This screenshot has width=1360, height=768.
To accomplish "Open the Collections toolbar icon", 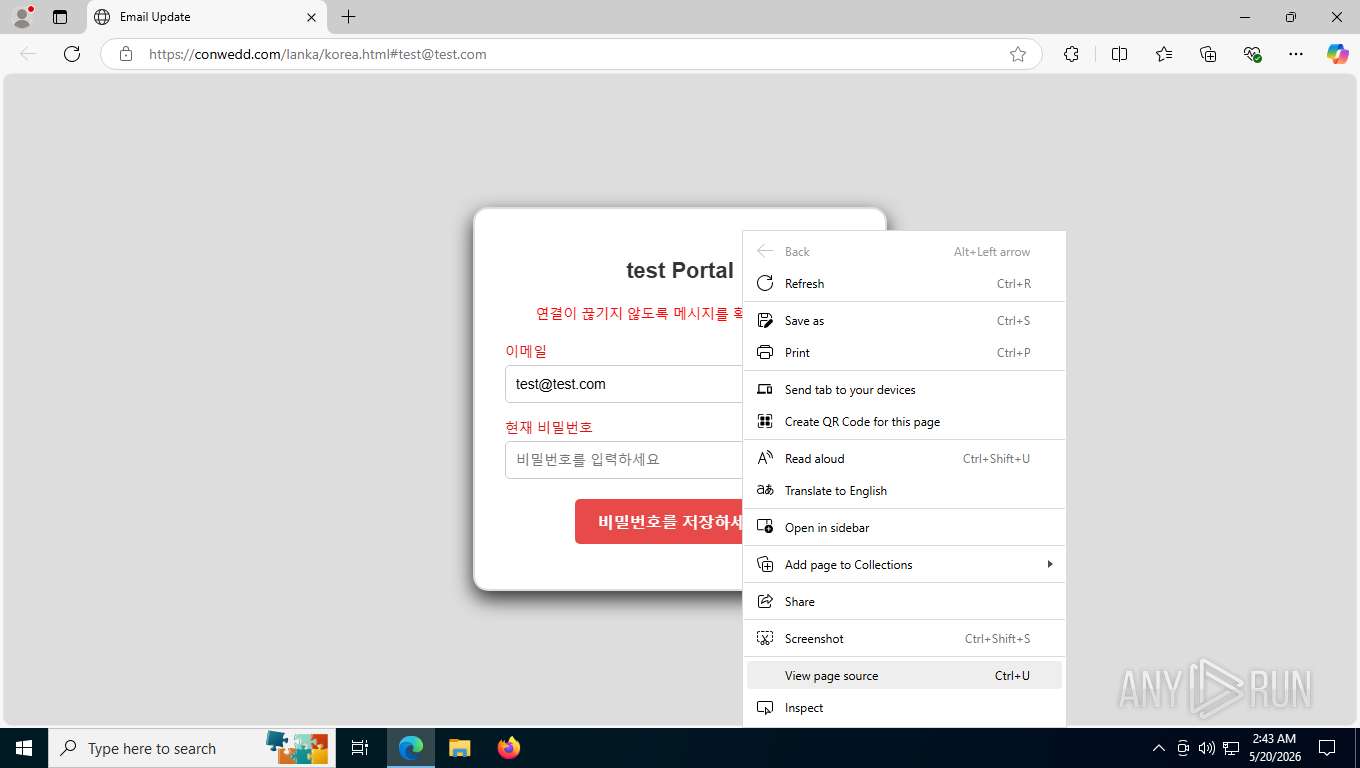I will pos(1208,54).
